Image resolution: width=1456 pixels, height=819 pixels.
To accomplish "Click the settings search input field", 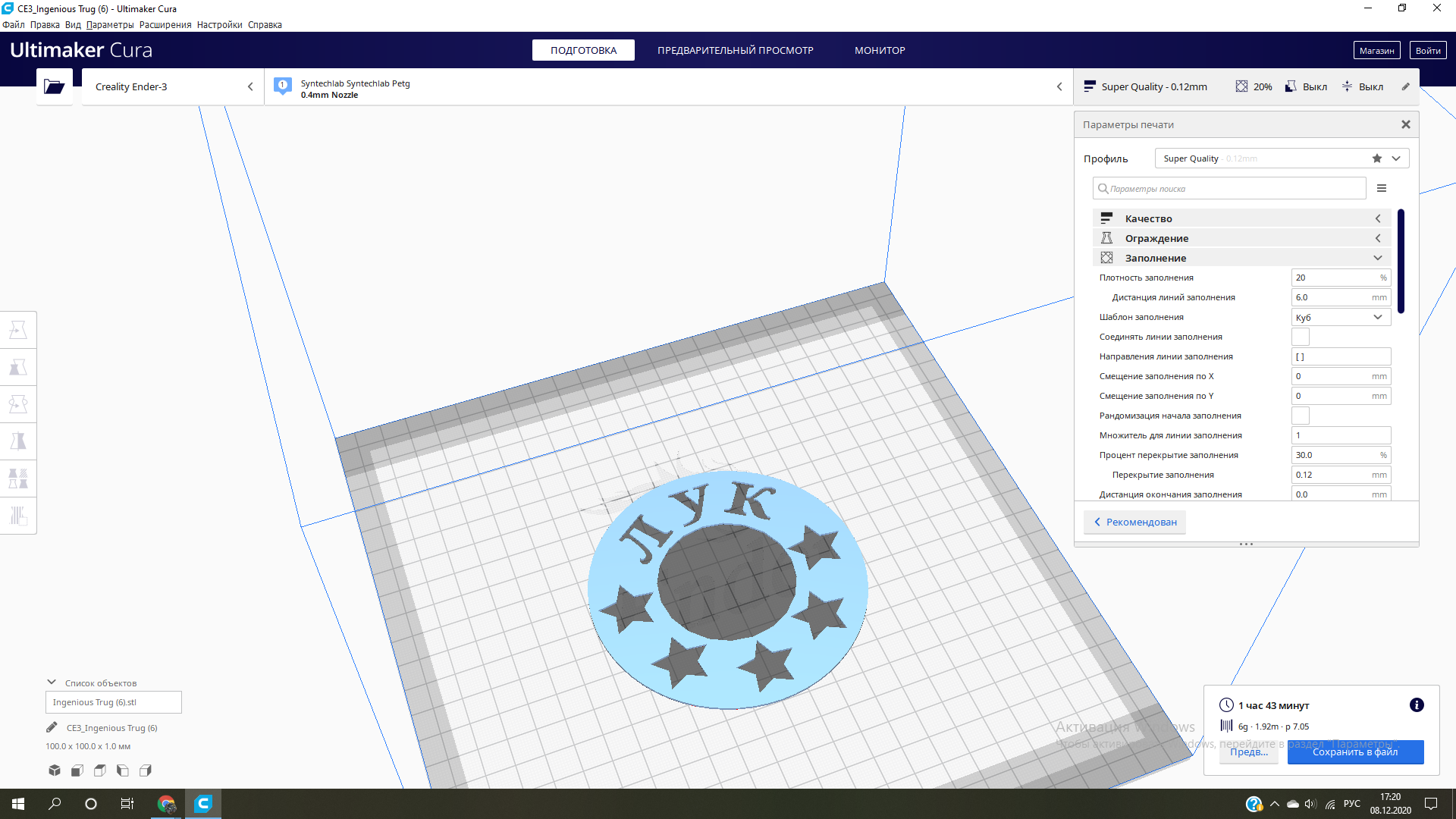I will 1228,189.
